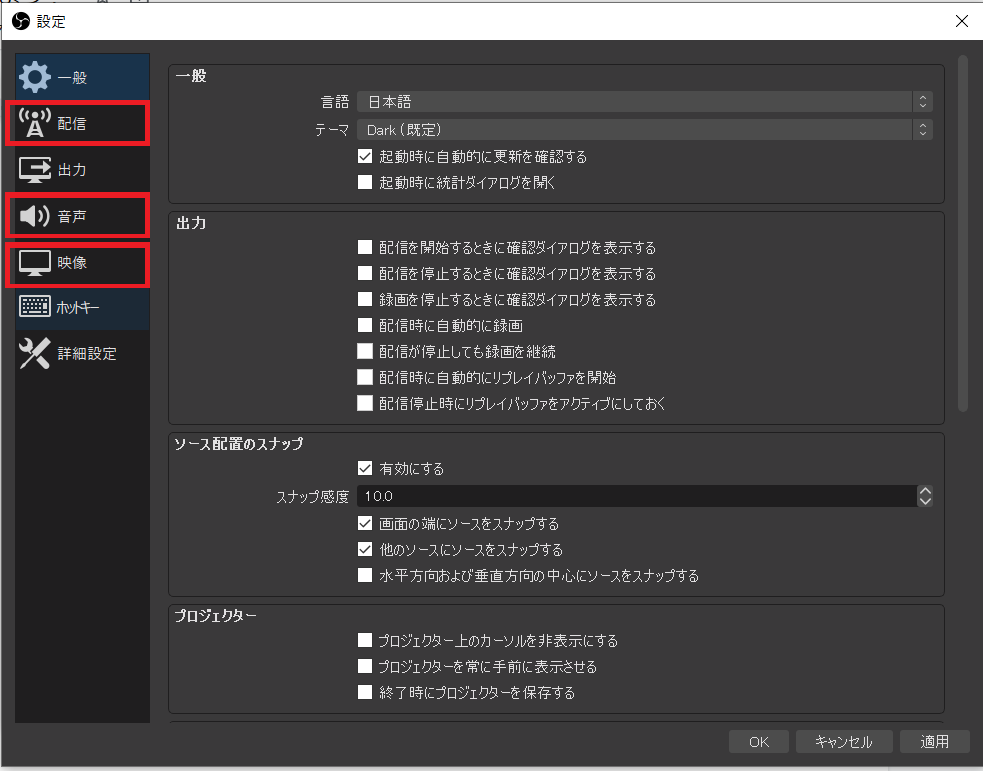Enable 起動時に統計ダイアログを開く

pyautogui.click(x=365, y=182)
